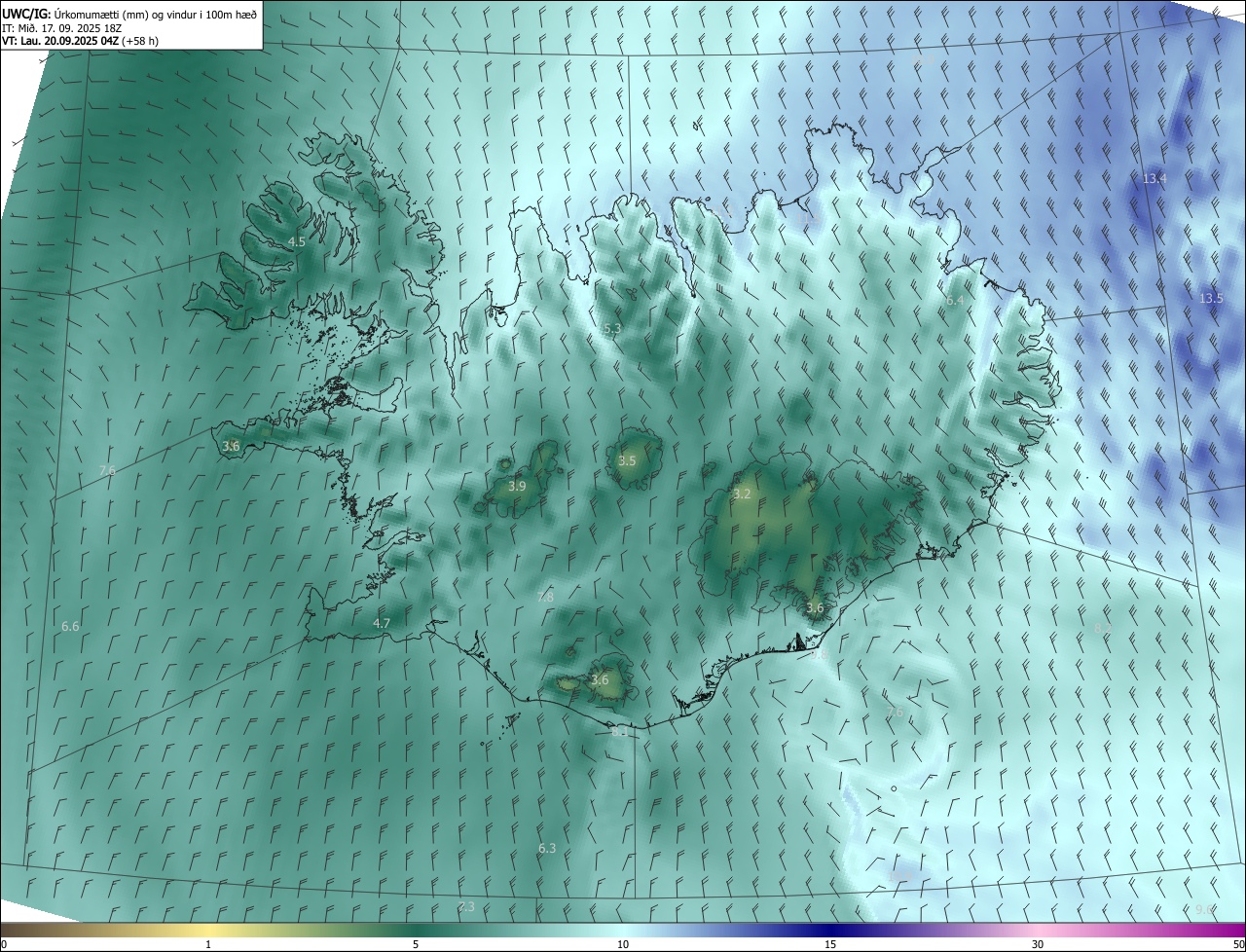Screen dimensions: 1246x952
Task: Click the valid time line 'VT: Lau. 20.09.2025 04Z (+58 h)'
Action: pyautogui.click(x=80, y=41)
